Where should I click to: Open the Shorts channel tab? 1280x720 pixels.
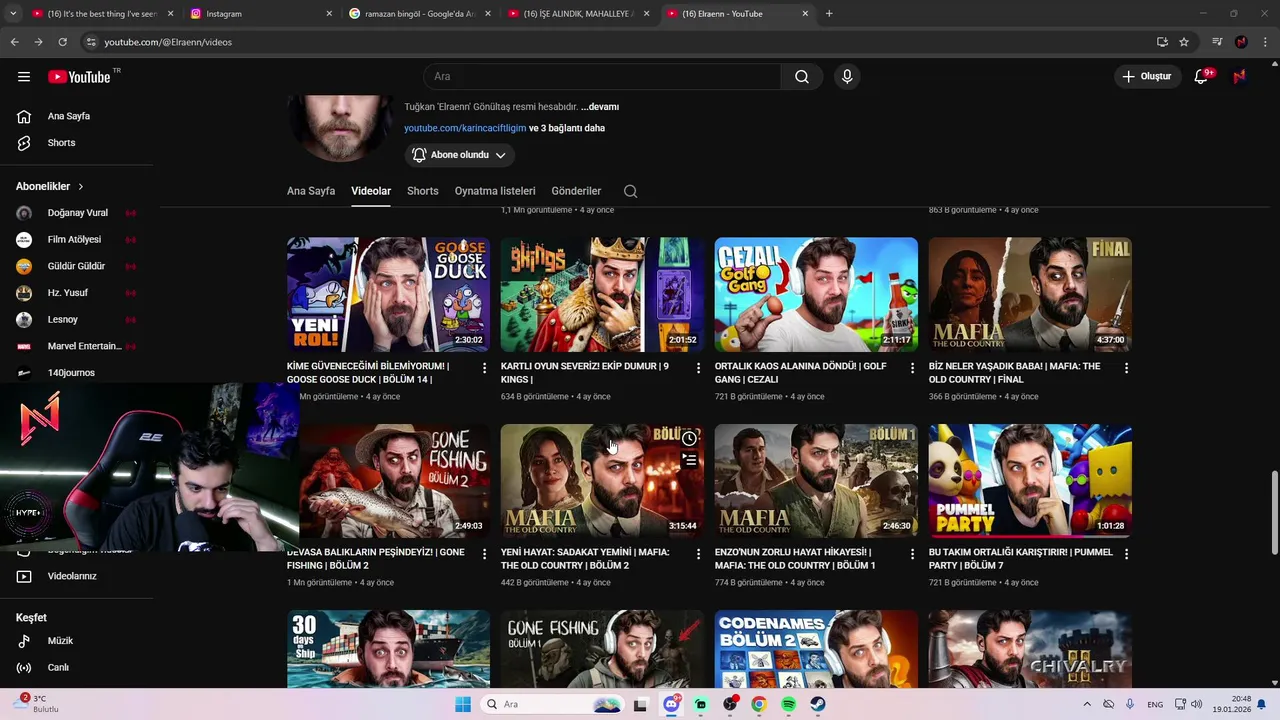tap(423, 191)
